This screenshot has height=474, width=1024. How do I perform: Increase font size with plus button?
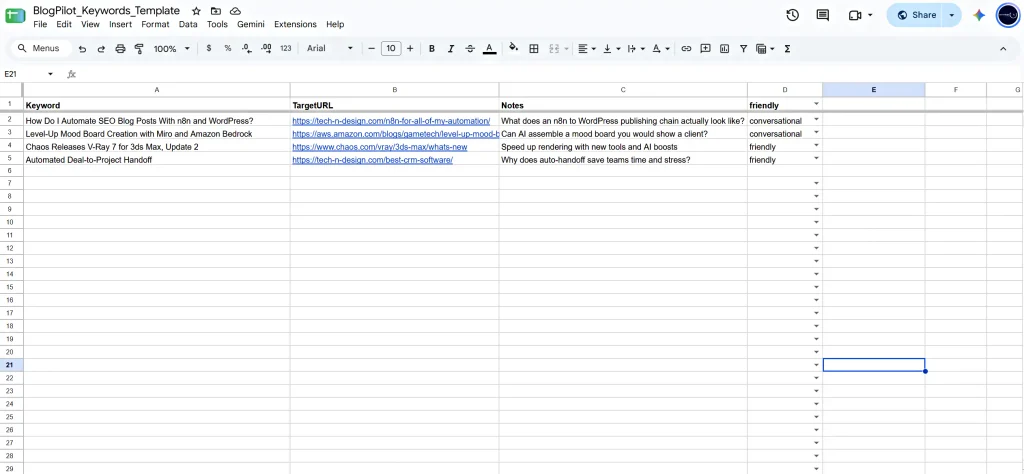(410, 48)
